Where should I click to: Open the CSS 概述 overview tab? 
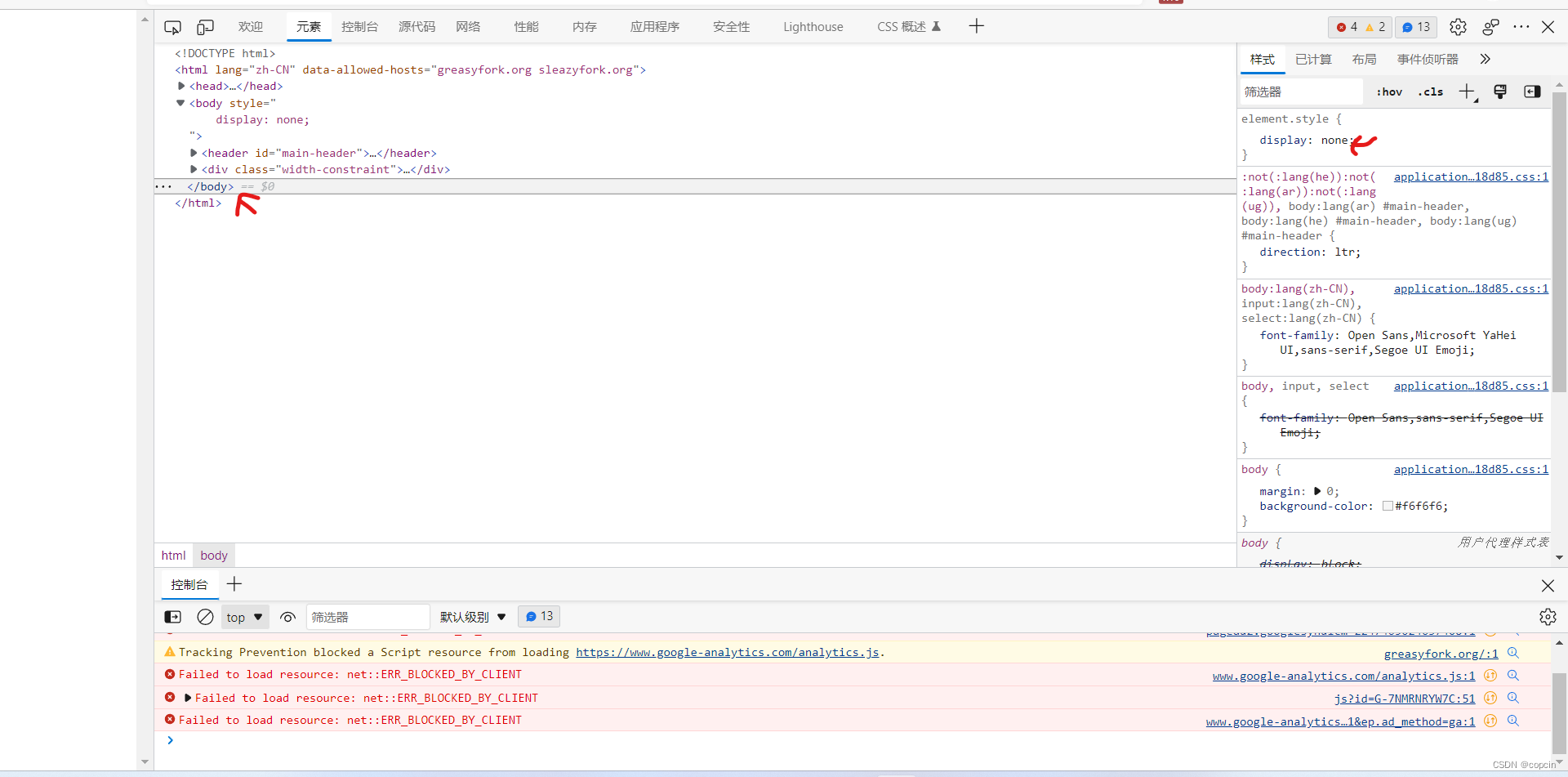[x=909, y=27]
